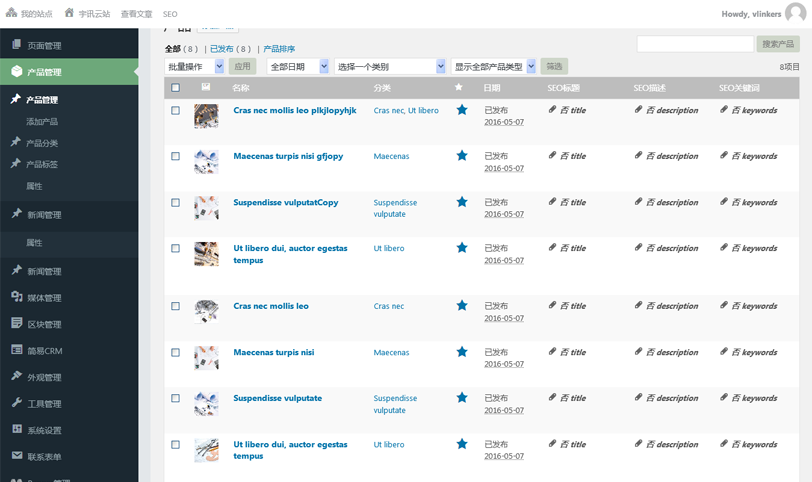Click pencil icon for SEO title of Suspendisse vulputatCopy
The image size is (812, 482).
[553, 201]
